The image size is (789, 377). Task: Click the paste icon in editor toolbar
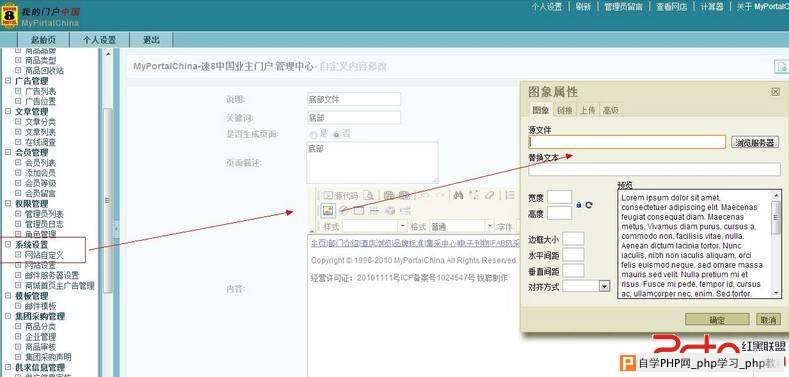pos(389,195)
